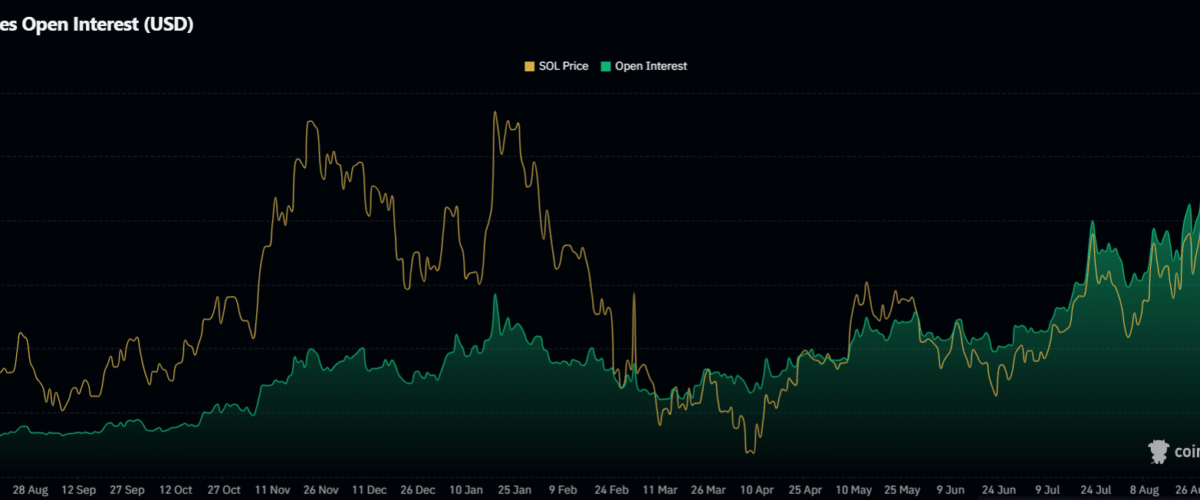Click the Open Interest (USD) chart title
Image resolution: width=1200 pixels, height=500 pixels.
tap(96, 26)
